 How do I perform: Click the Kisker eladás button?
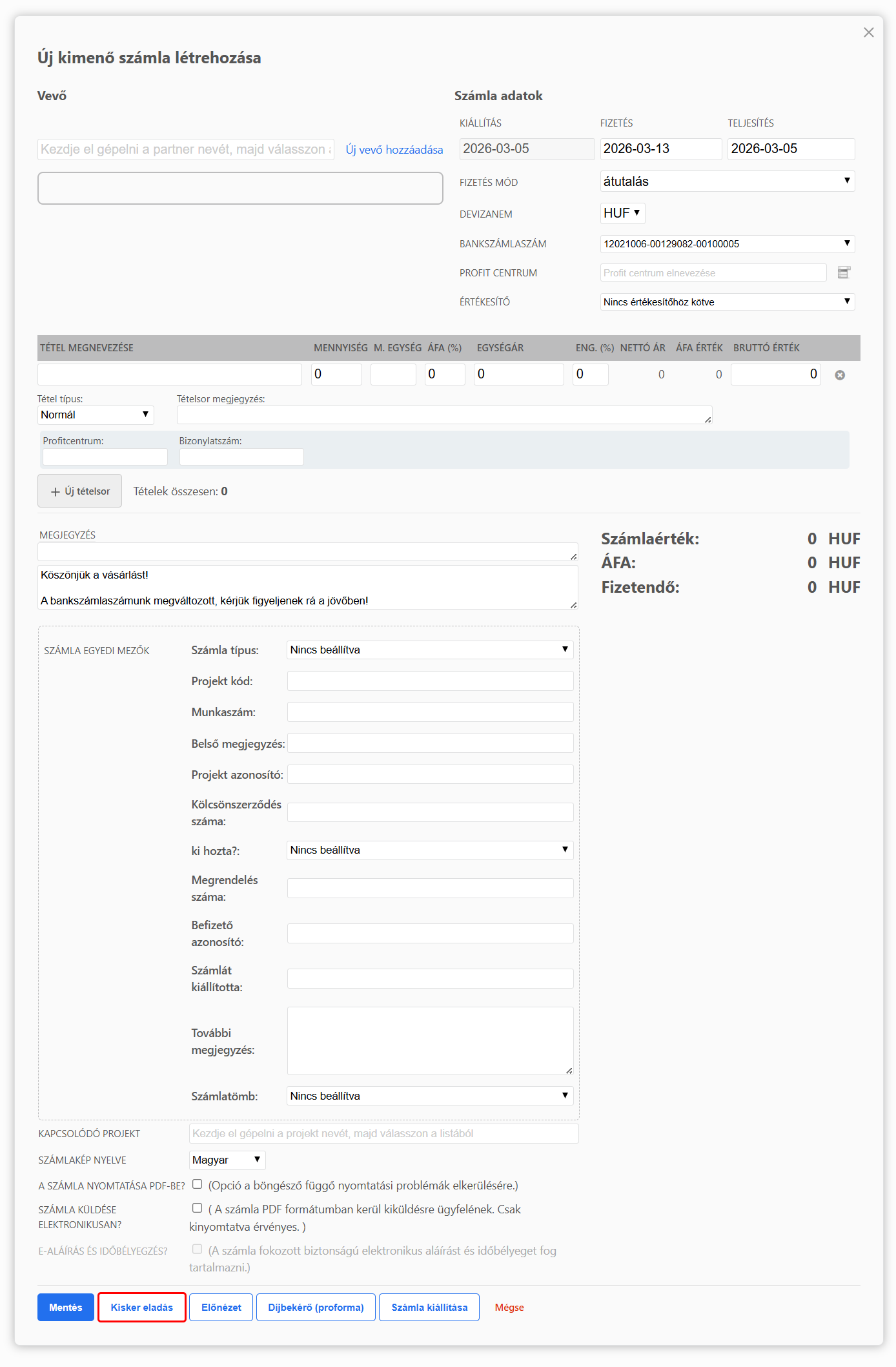pos(141,1307)
